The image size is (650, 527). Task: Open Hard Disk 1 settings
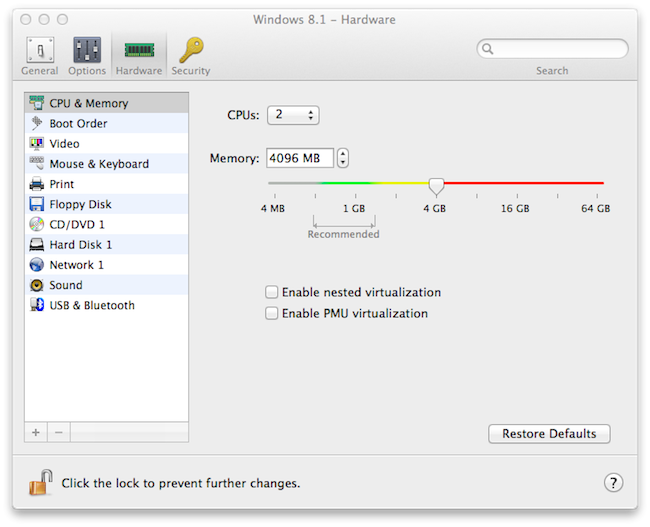107,245
